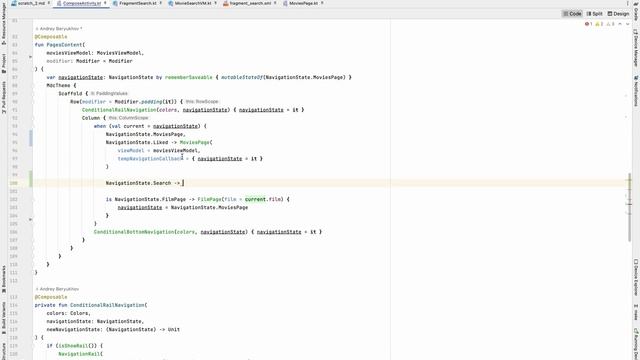Open the Pull Requests tool window
This screenshot has width=640, height=360.
[x=4, y=97]
